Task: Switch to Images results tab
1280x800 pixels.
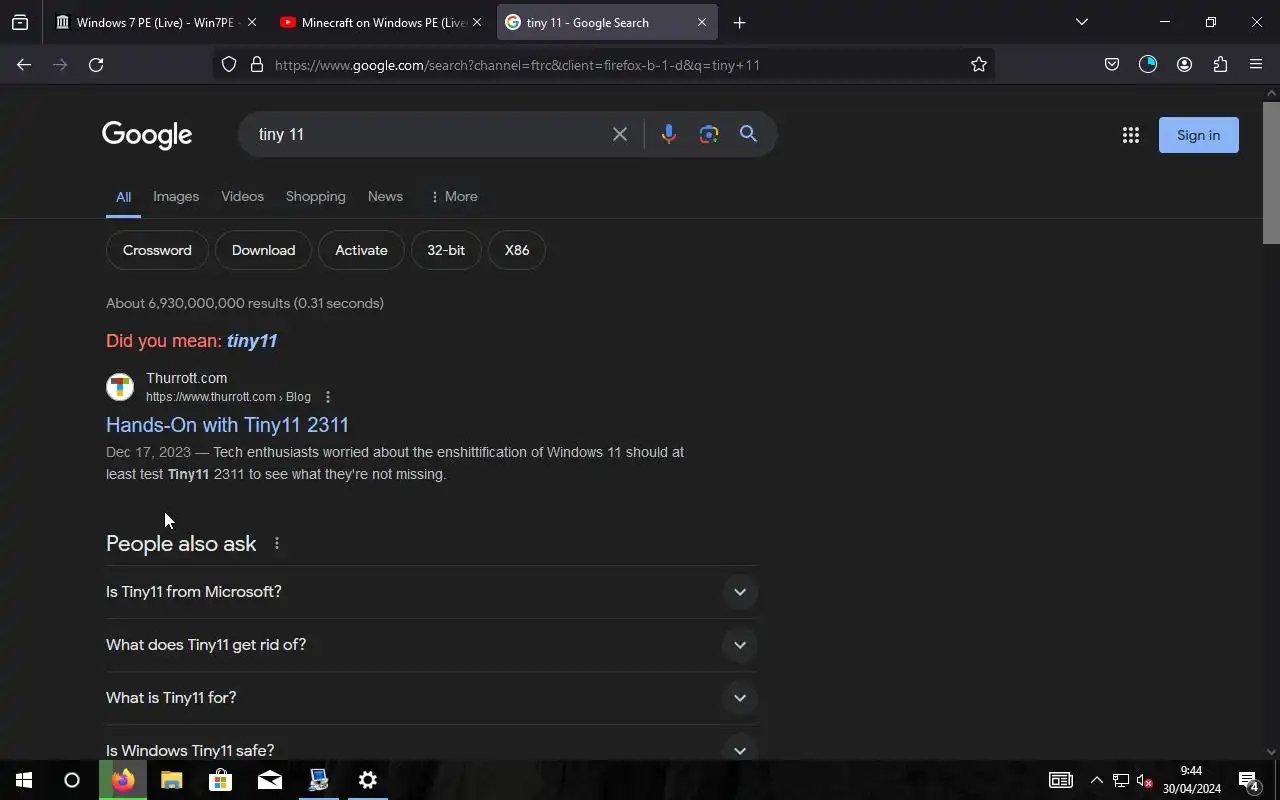Action: pos(176,196)
